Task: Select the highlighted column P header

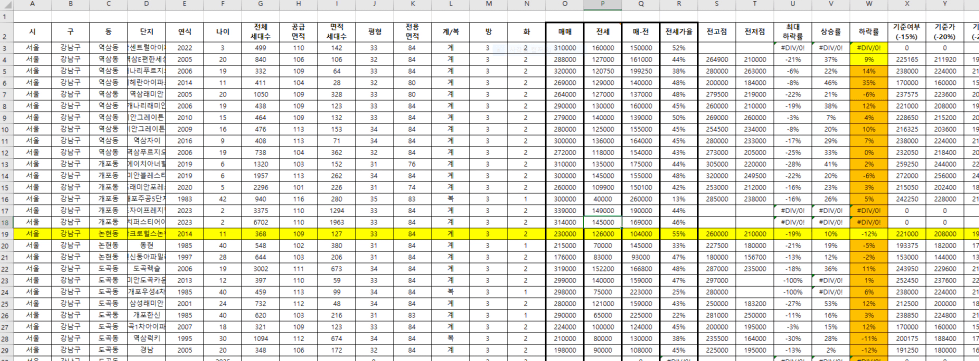Action: point(603,5)
